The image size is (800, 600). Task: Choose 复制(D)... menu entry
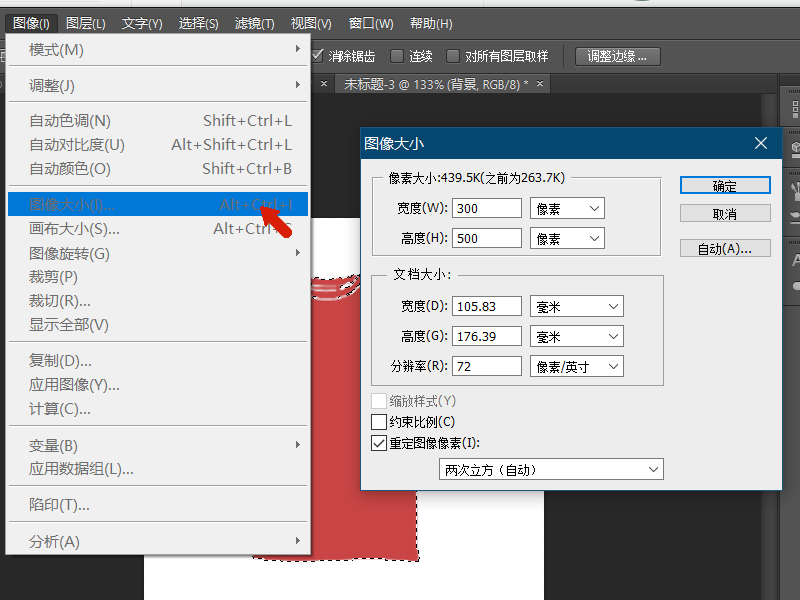(x=158, y=361)
